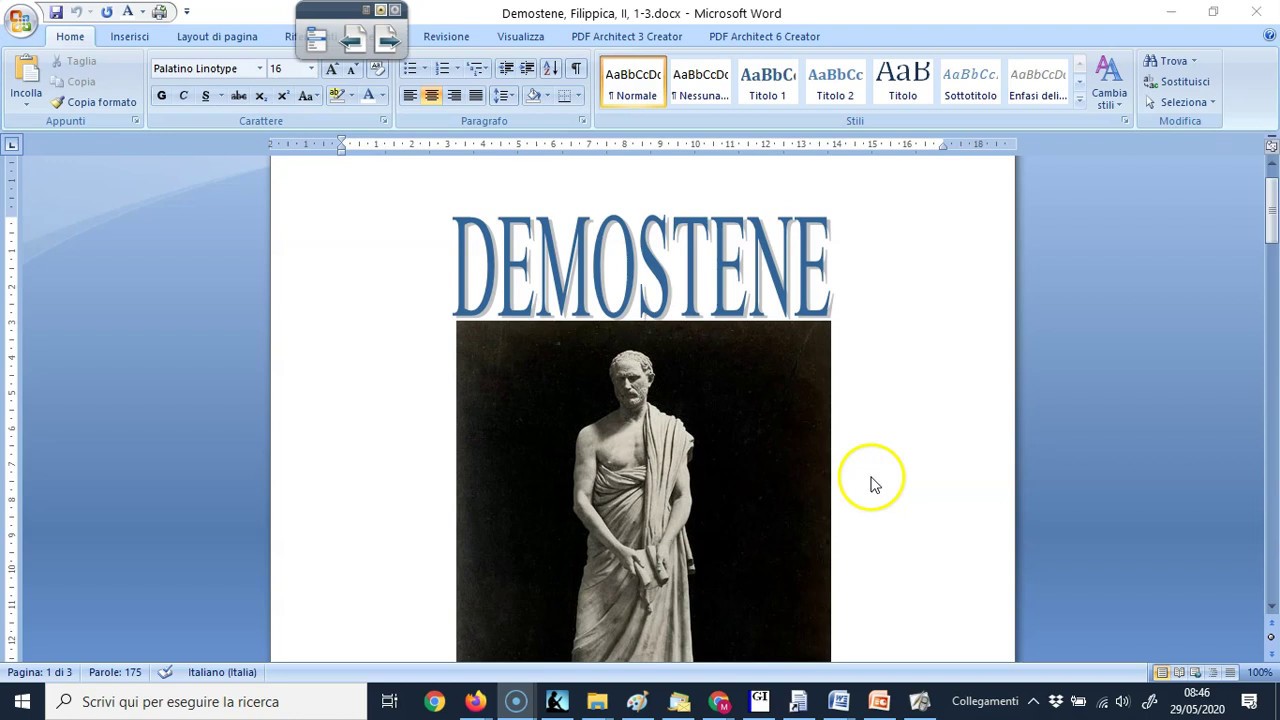Click the quick print icon in title bar

[159, 12]
